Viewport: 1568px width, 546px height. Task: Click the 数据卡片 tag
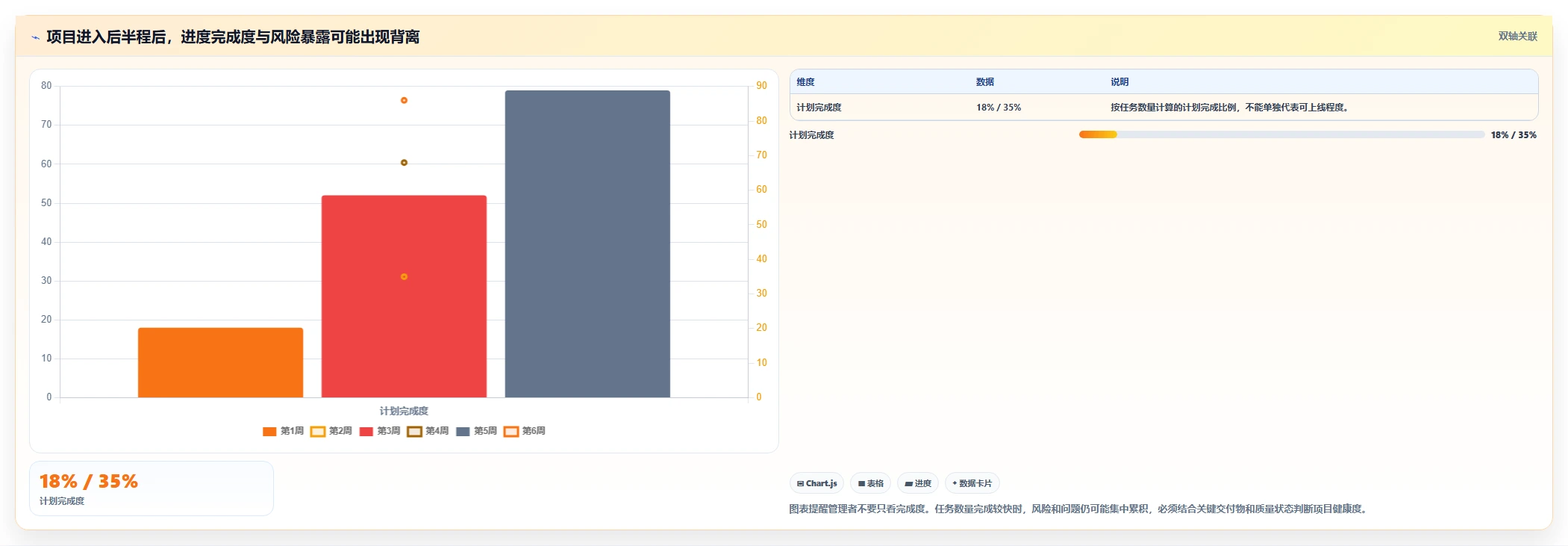coord(972,483)
